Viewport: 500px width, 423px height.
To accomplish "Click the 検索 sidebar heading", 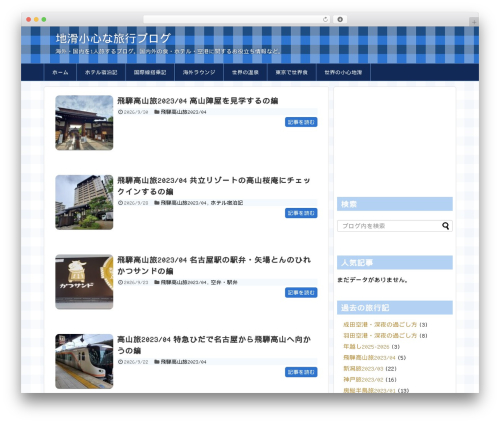I will point(395,204).
